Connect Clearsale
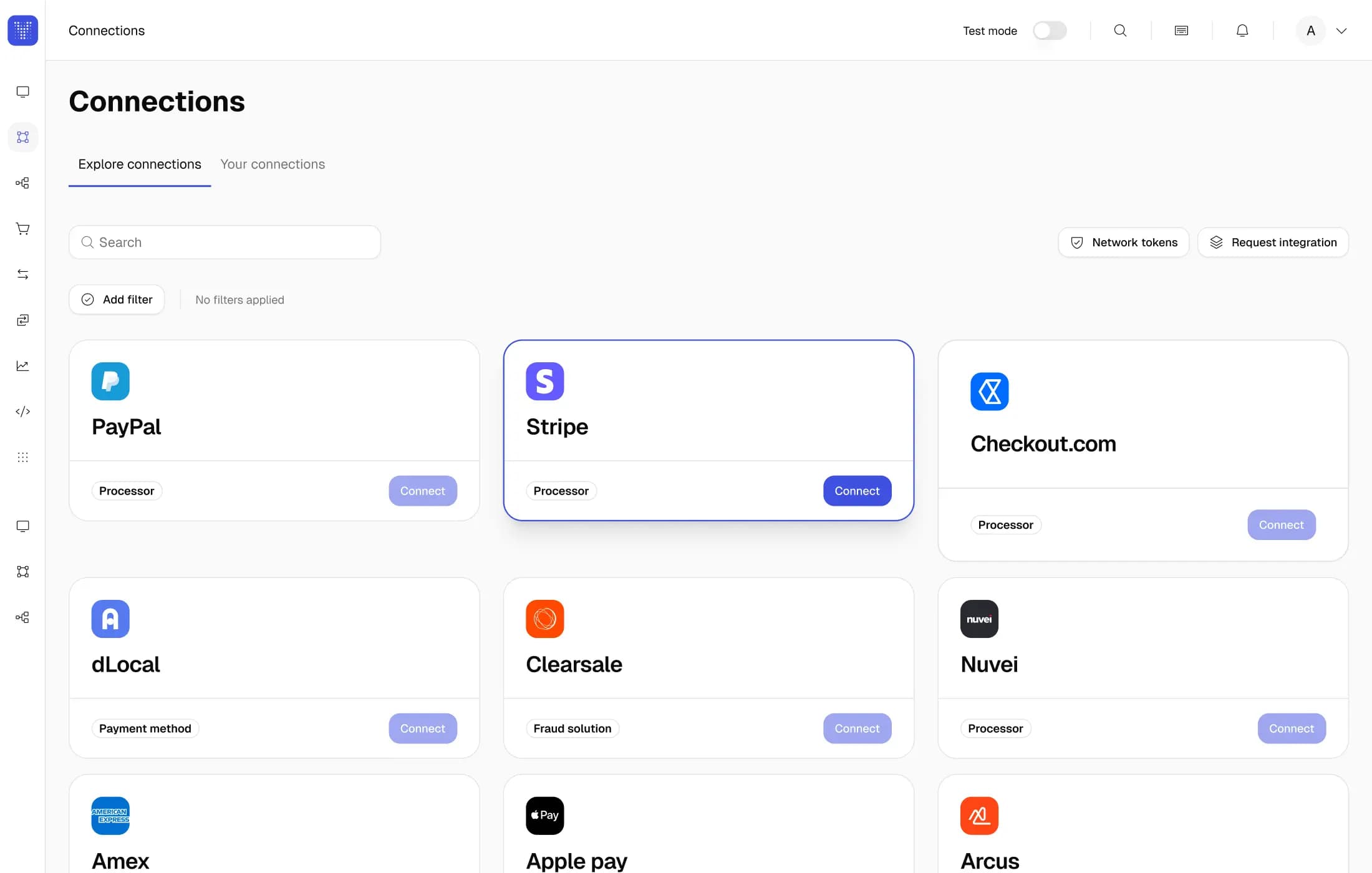The height and width of the screenshot is (873, 1372). (857, 728)
